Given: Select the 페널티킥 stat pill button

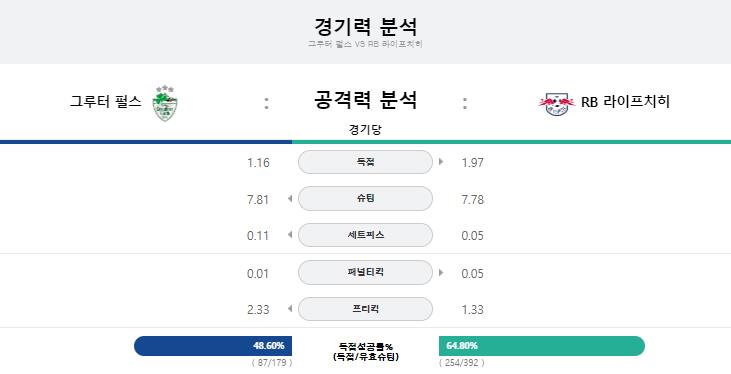Looking at the screenshot, I should (x=365, y=272).
